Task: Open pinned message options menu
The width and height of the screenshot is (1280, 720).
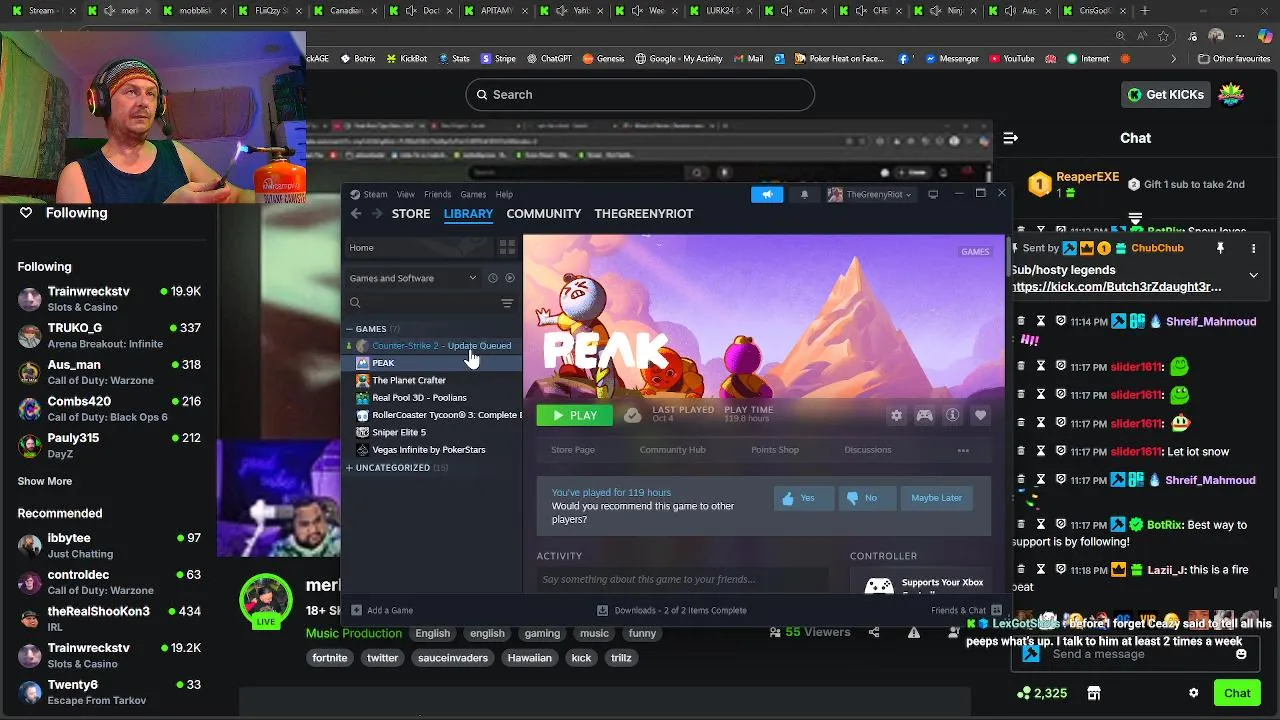Action: pyautogui.click(x=1253, y=248)
